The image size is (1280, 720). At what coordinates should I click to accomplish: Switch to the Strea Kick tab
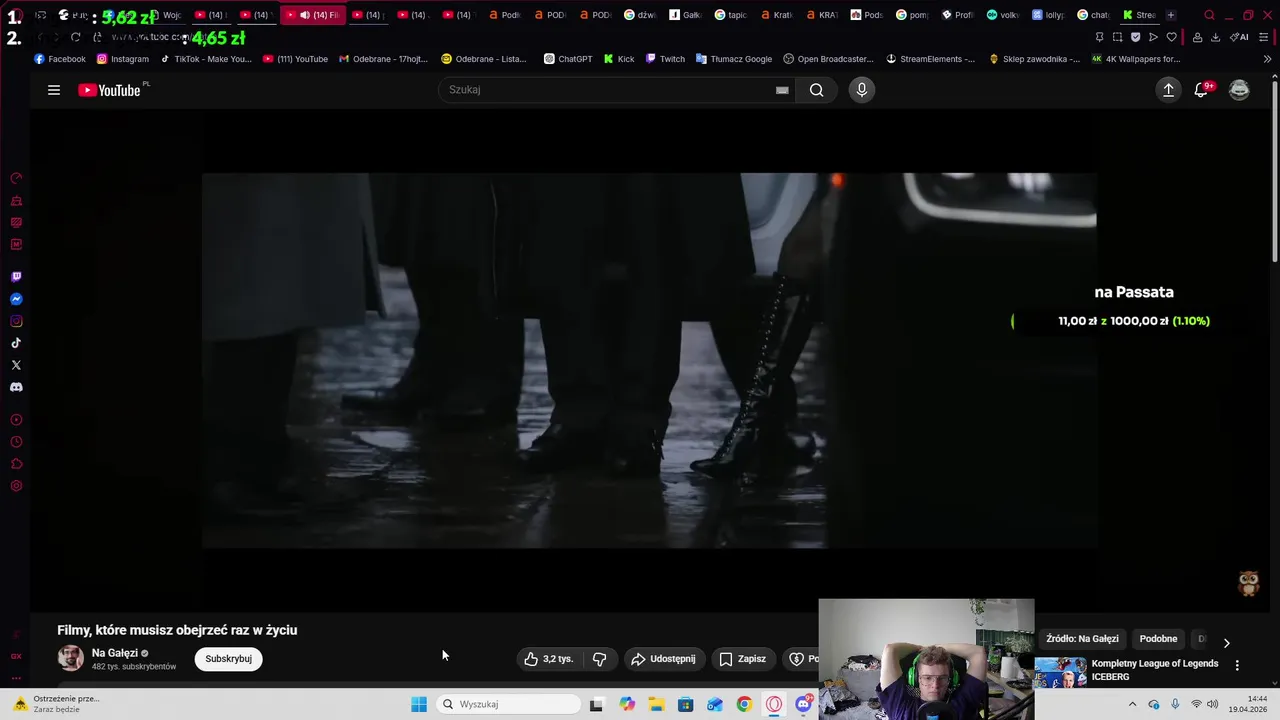pos(1139,15)
